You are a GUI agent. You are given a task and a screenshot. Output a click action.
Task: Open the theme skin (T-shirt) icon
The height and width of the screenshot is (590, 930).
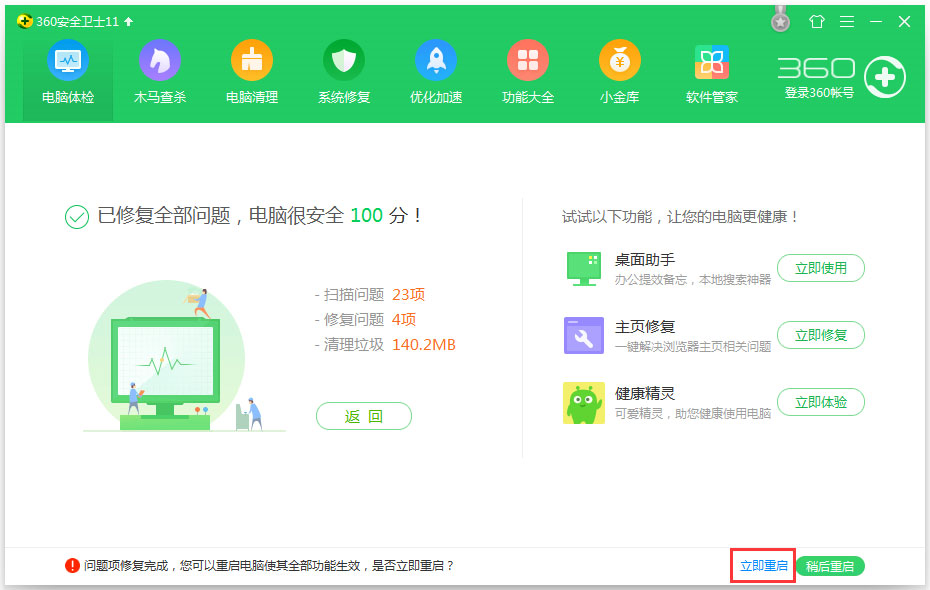[x=815, y=20]
